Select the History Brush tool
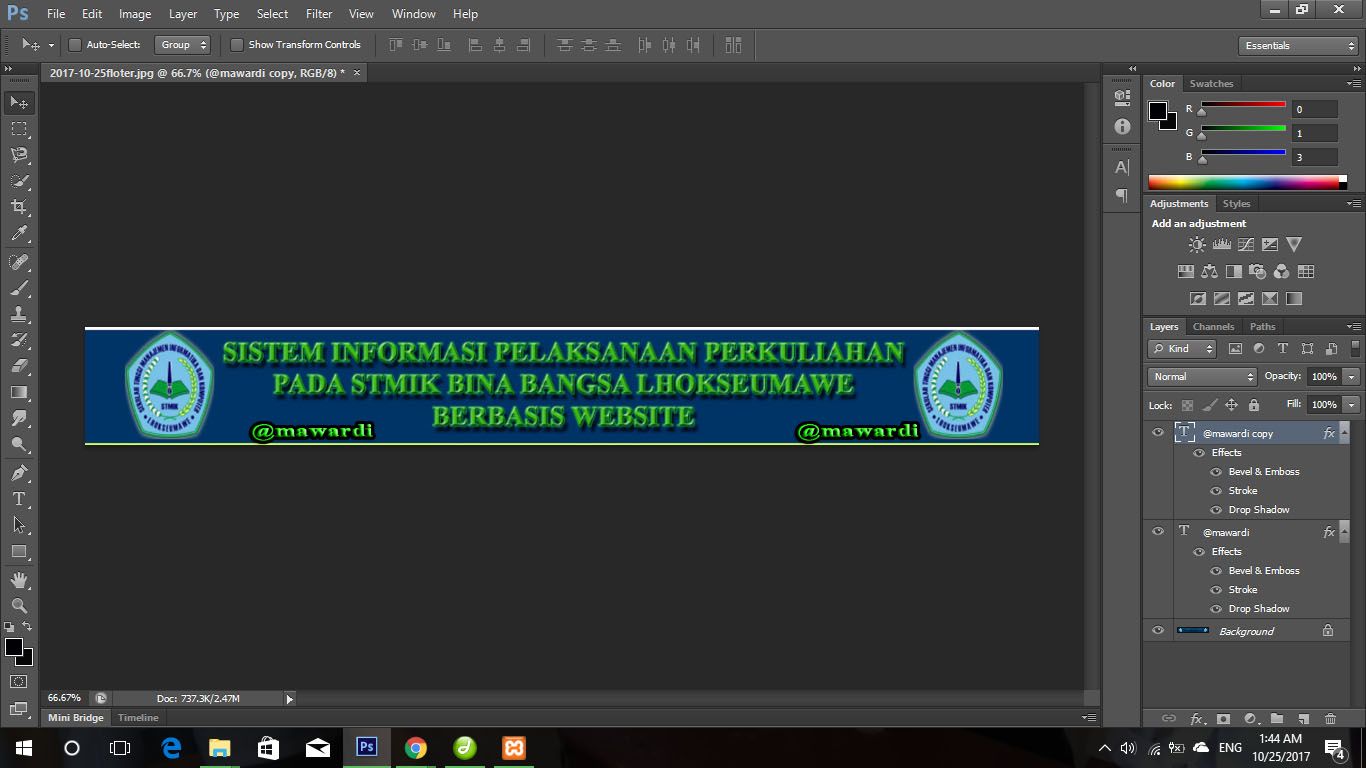This screenshot has width=1366, height=768. click(x=19, y=340)
